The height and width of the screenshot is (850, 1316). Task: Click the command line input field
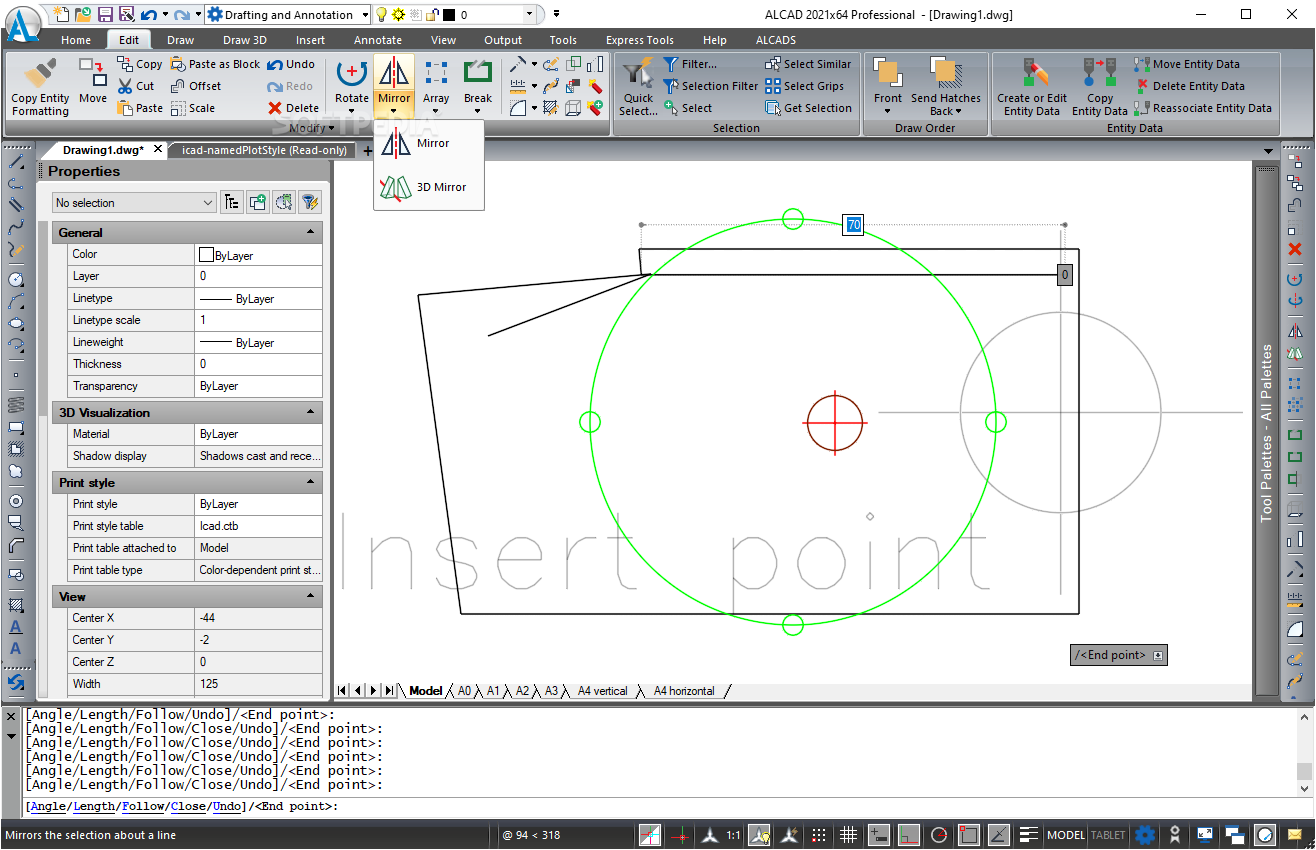click(660, 806)
